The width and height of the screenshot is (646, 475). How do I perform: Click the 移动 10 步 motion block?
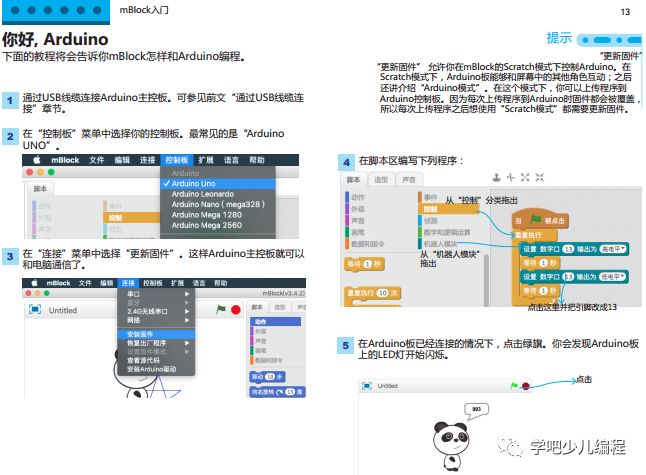[x=267, y=377]
